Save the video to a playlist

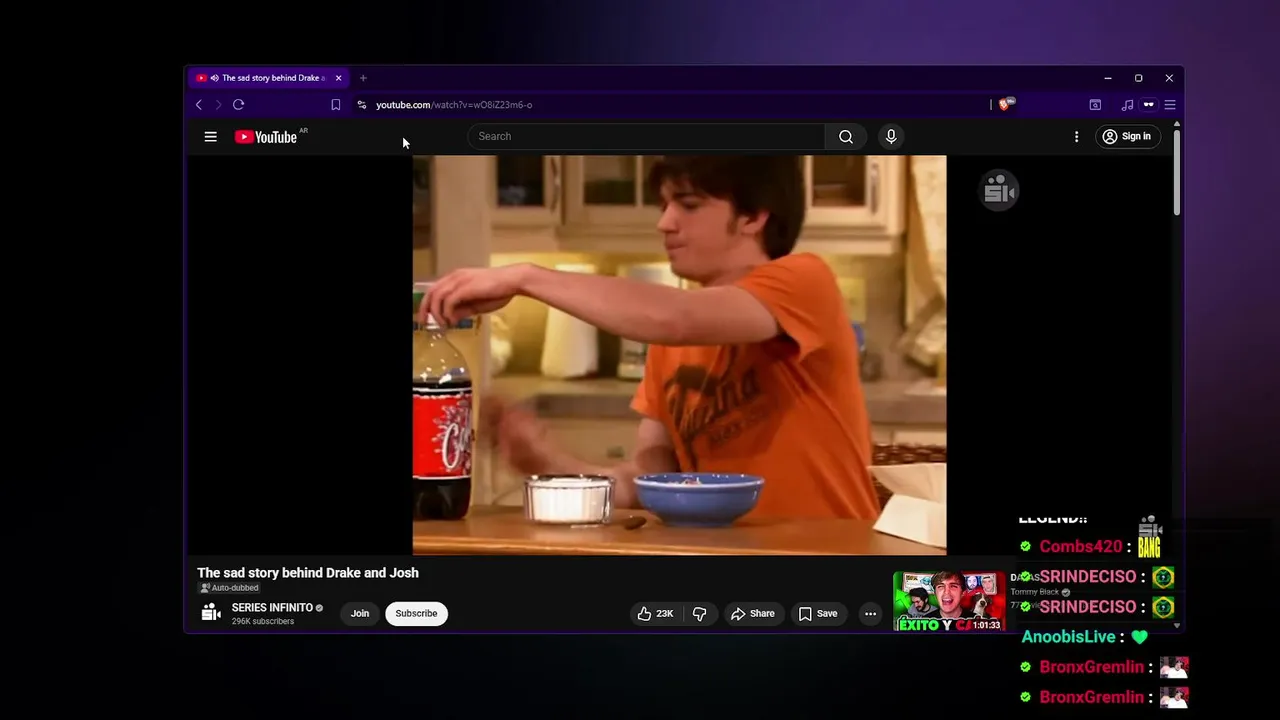(x=817, y=614)
